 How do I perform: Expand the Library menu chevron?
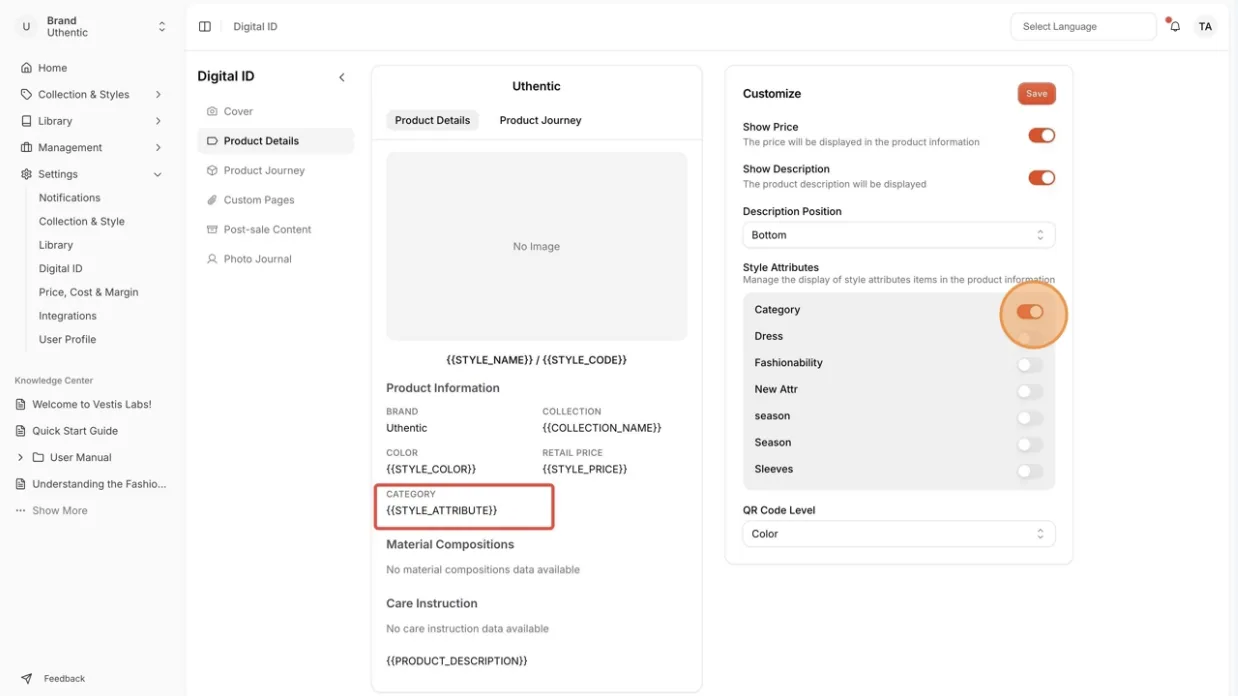[158, 121]
